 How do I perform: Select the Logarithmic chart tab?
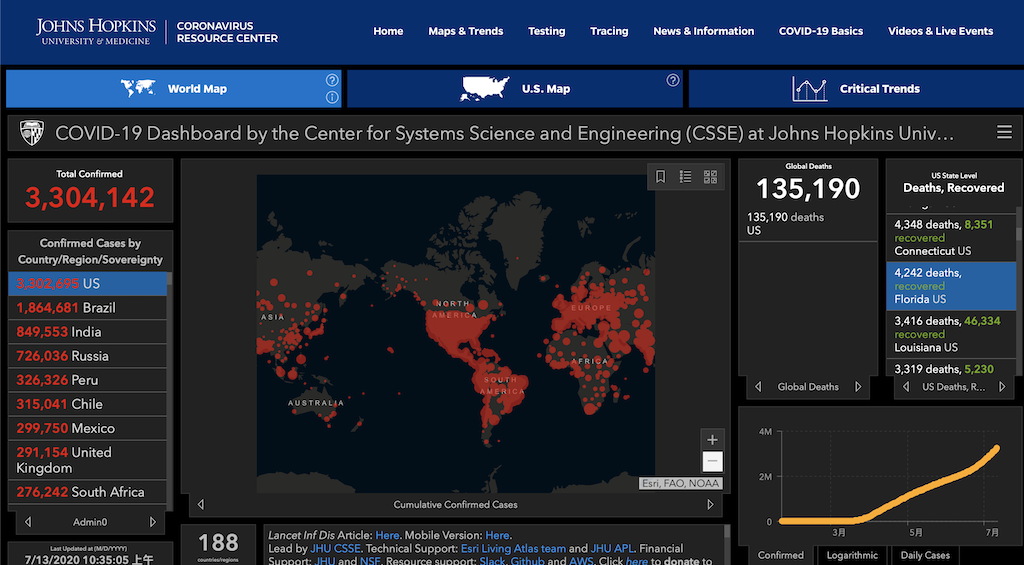pos(852,555)
